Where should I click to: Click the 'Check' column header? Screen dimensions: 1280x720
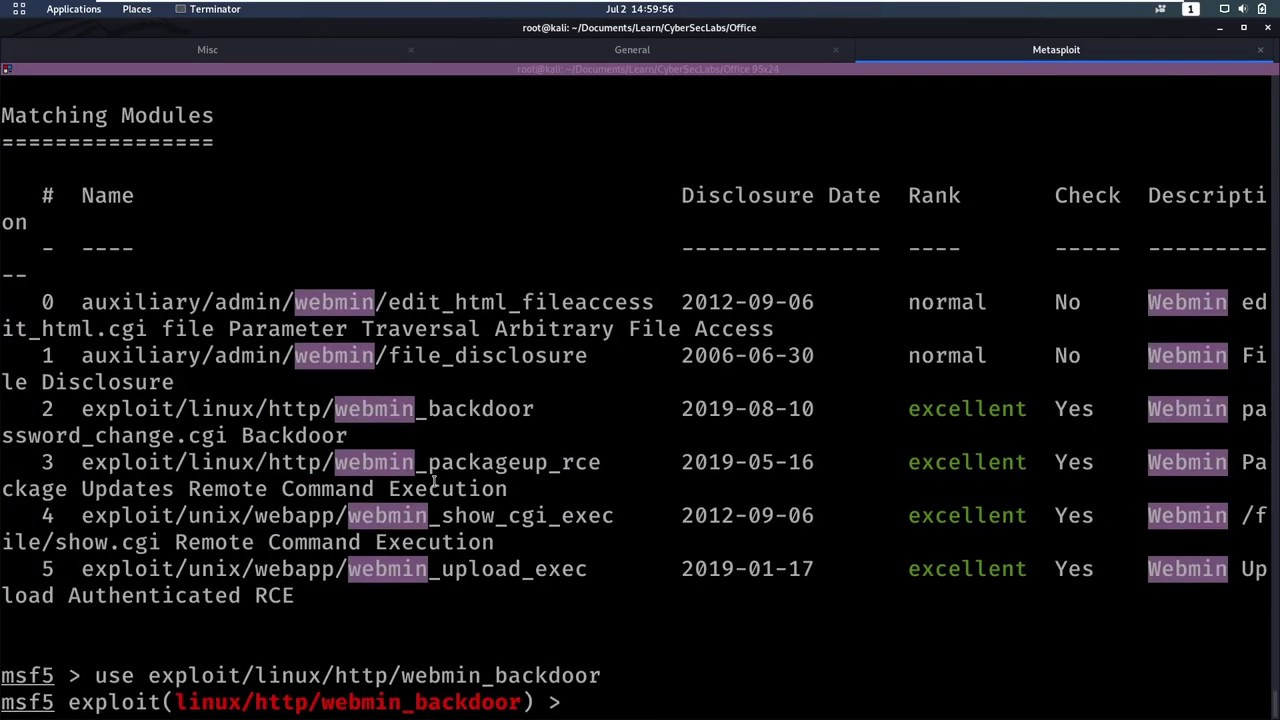click(1087, 196)
